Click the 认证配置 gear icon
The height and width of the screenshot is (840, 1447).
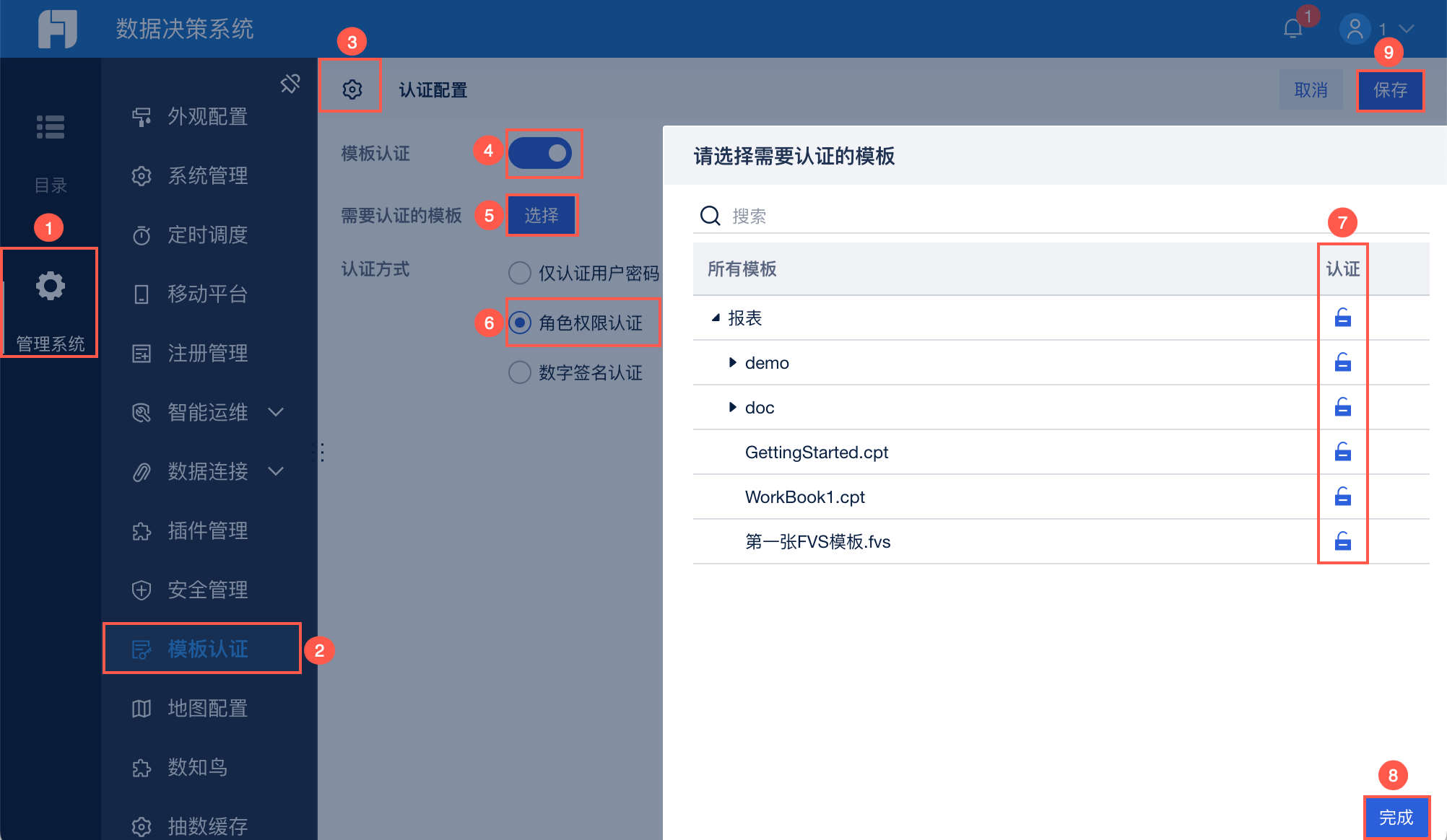point(352,89)
